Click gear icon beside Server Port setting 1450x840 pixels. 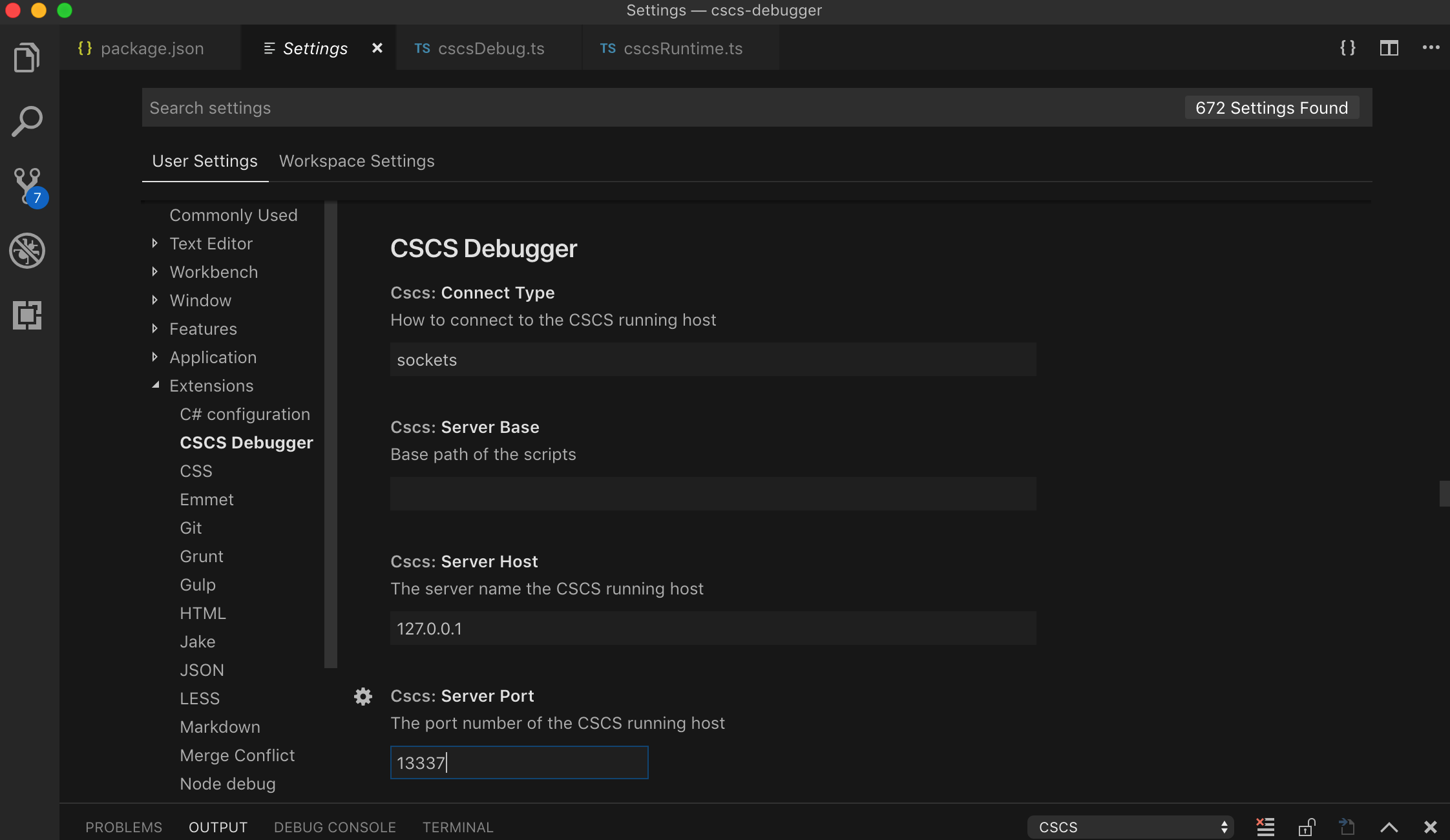click(363, 696)
